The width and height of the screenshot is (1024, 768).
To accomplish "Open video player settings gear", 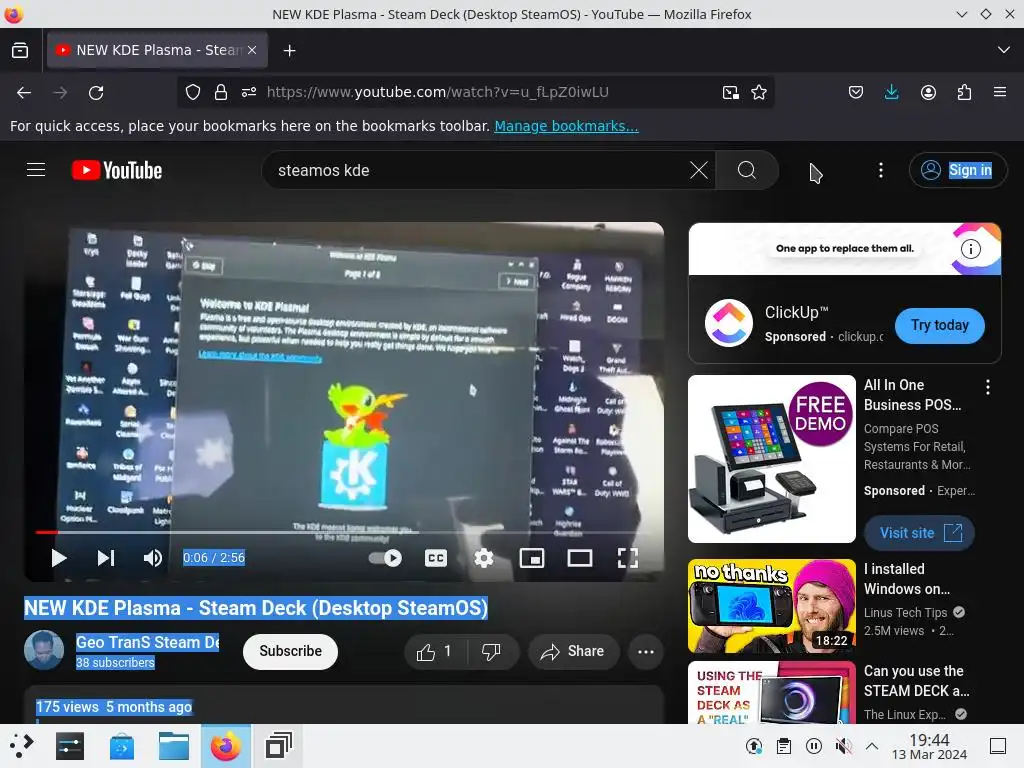I will 484,558.
